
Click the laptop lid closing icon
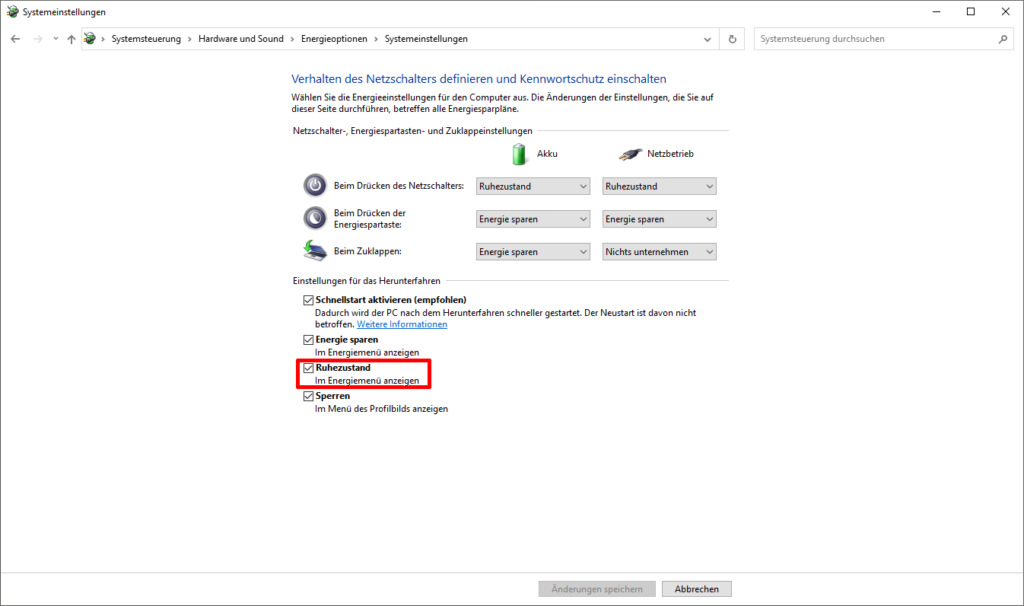tap(315, 251)
